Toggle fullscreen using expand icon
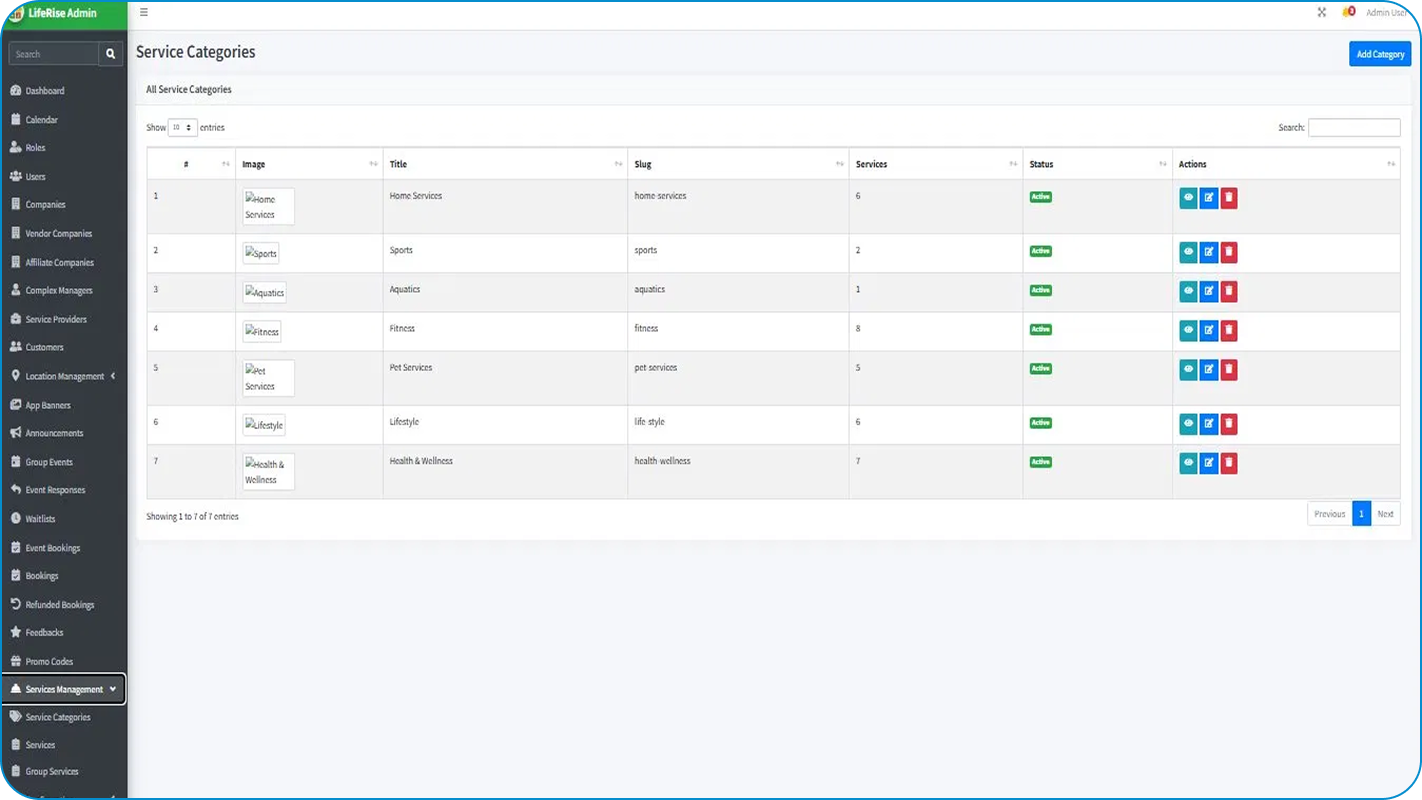Screen dimensions: 1422x800 pyautogui.click(x=1322, y=12)
